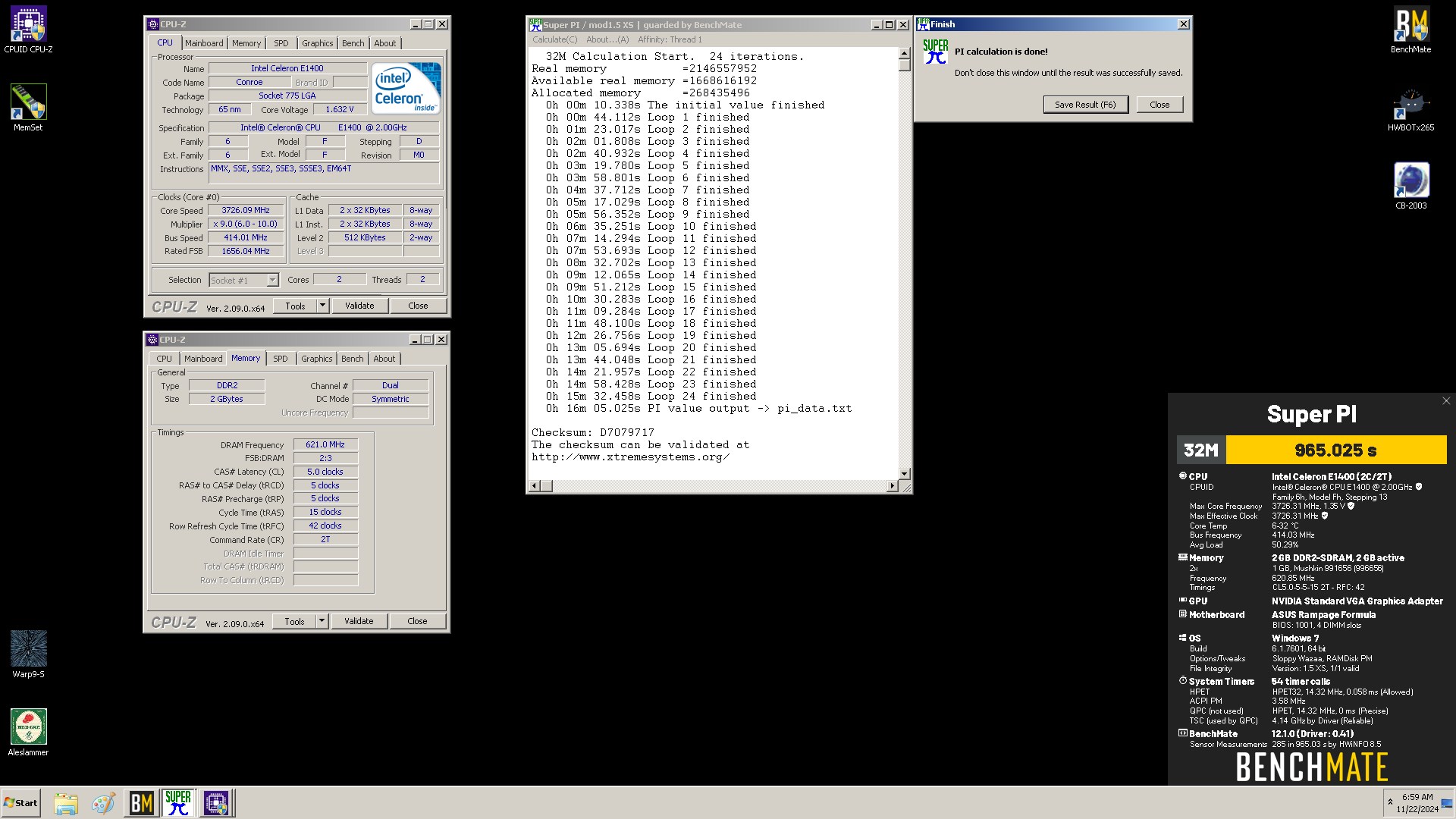This screenshot has width=1456, height=819.
Task: Click Checksum: D7079717 line in Super PI
Action: [592, 432]
